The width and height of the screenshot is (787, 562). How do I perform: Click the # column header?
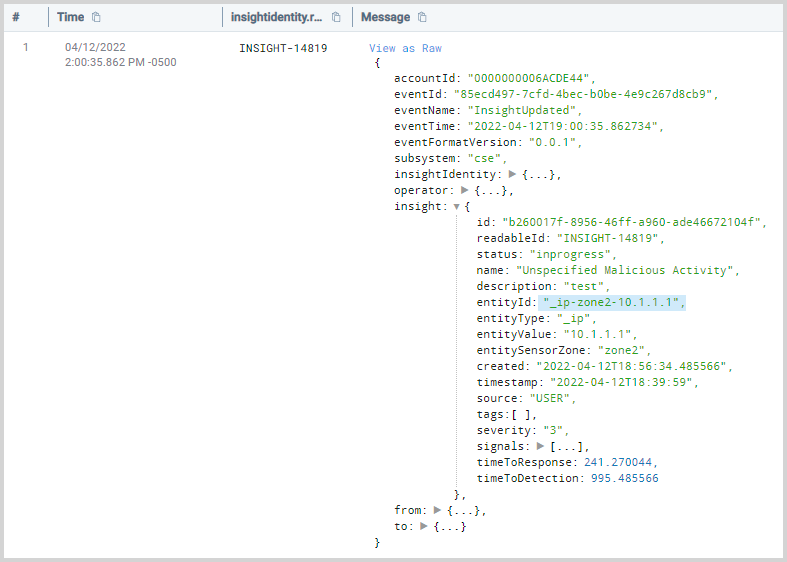tap(16, 18)
